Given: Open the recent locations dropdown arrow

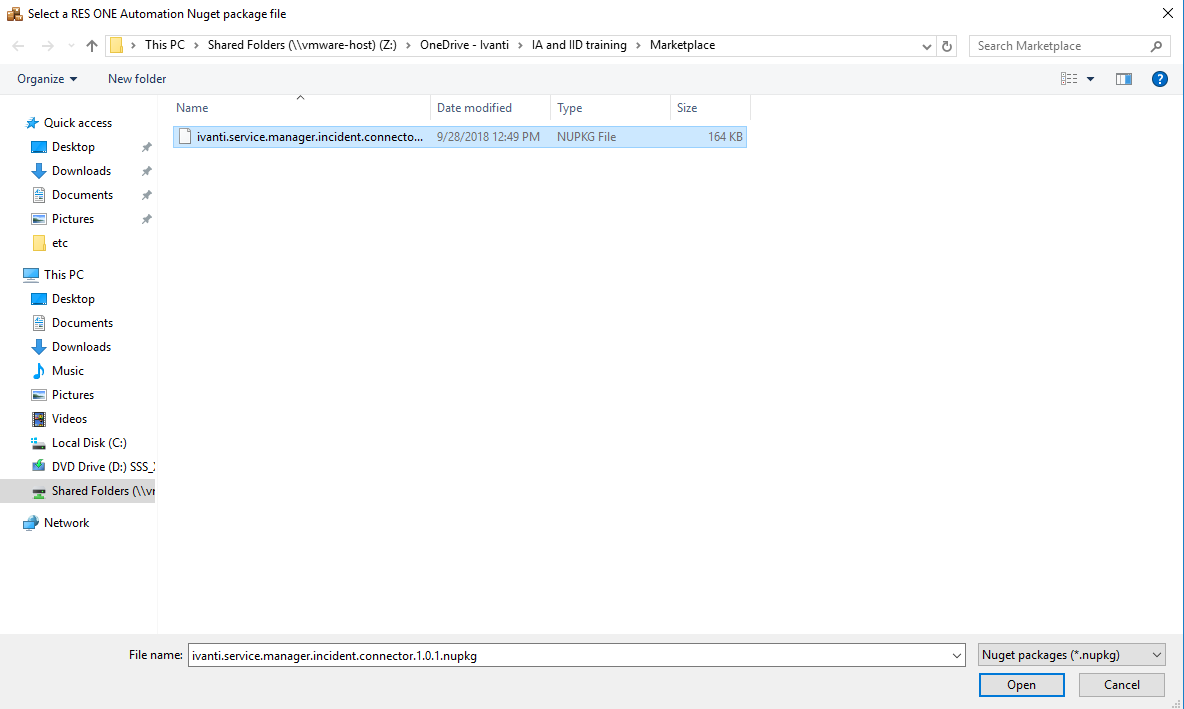Looking at the screenshot, I should coord(71,46).
